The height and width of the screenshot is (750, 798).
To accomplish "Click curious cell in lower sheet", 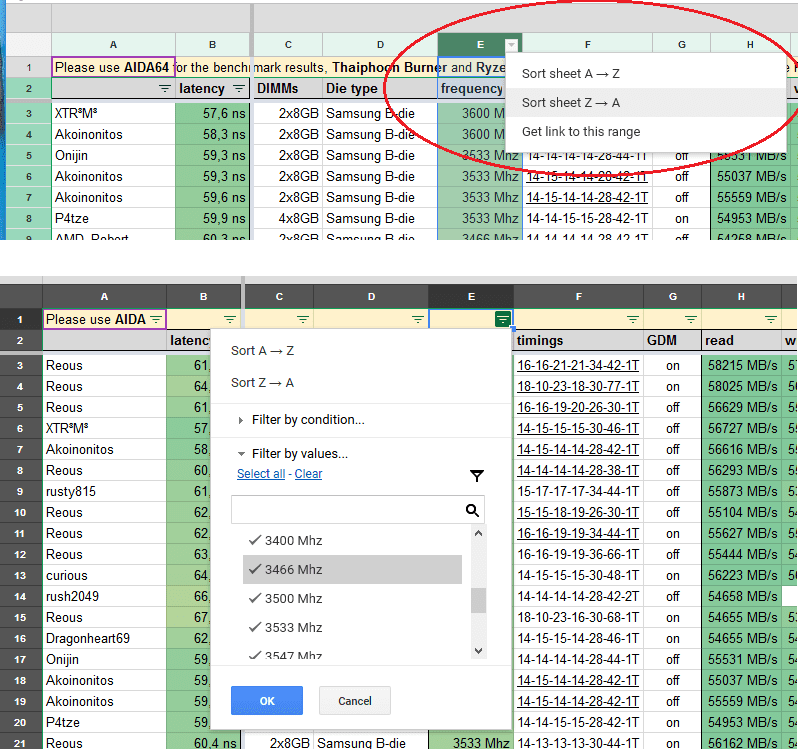I will 104,575.
